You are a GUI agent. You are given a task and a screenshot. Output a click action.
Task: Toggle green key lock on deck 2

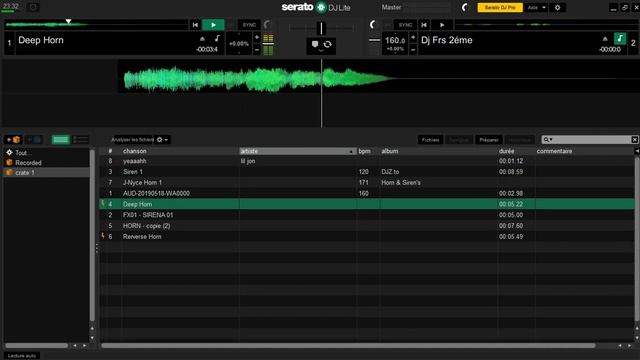click(620, 39)
